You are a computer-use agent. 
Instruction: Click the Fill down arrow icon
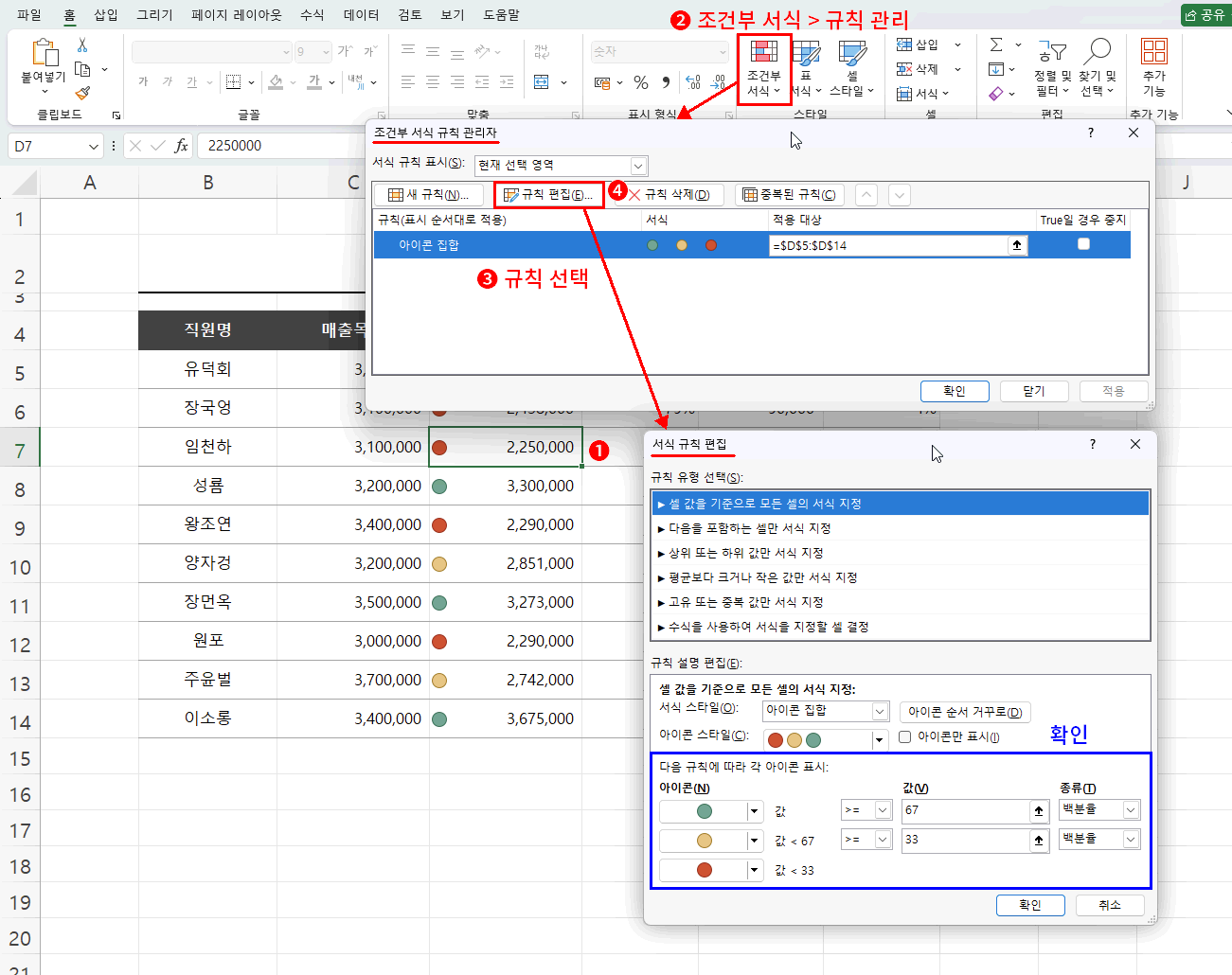pos(996,69)
